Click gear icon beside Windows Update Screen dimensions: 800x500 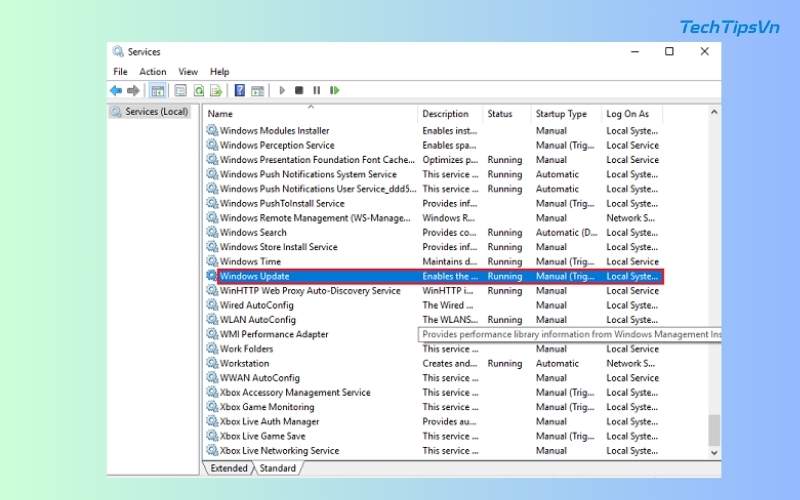tap(212, 276)
